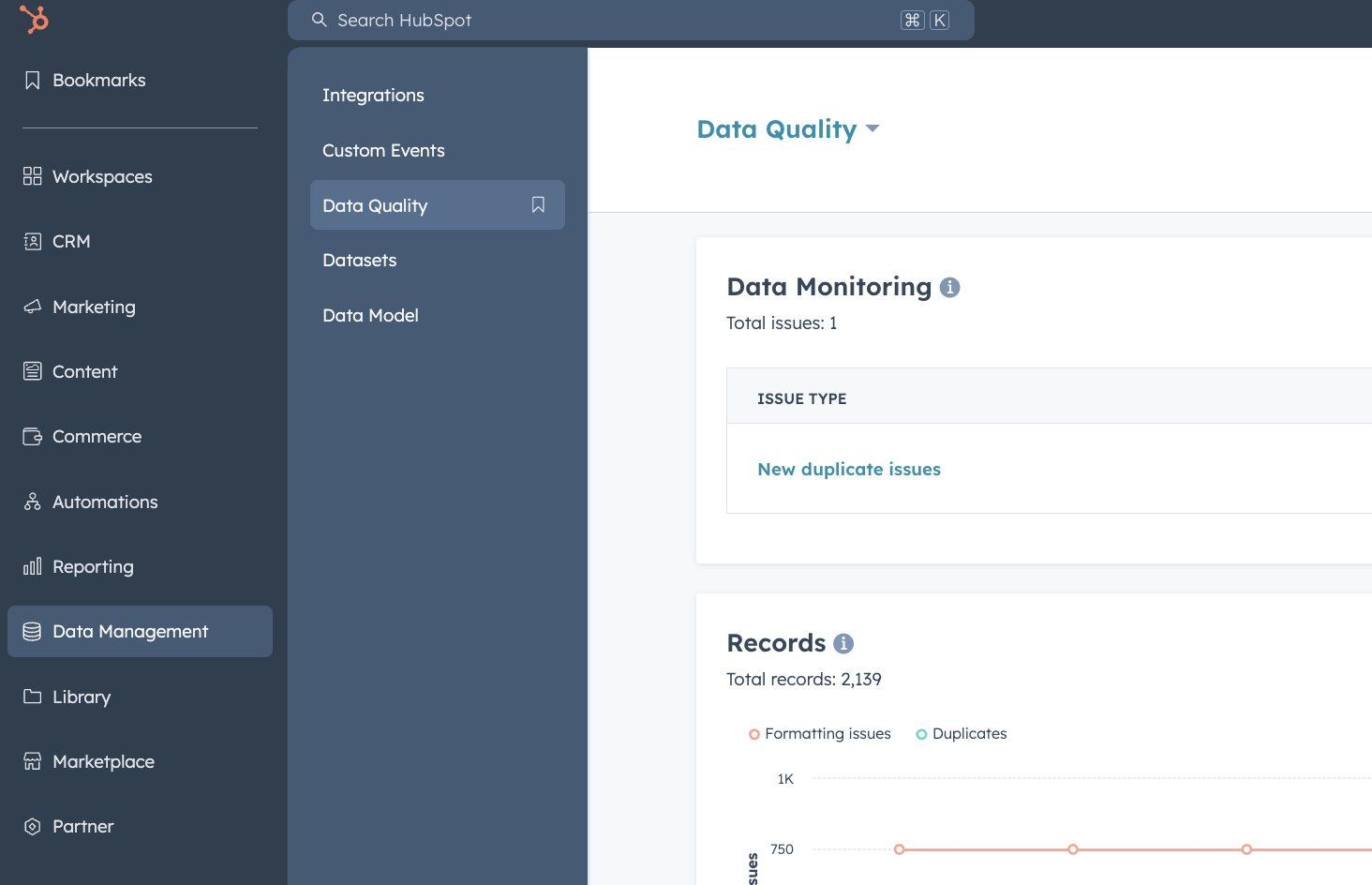The image size is (1372, 885).
Task: Toggle the bookmark on Data Quality
Action: [538, 204]
